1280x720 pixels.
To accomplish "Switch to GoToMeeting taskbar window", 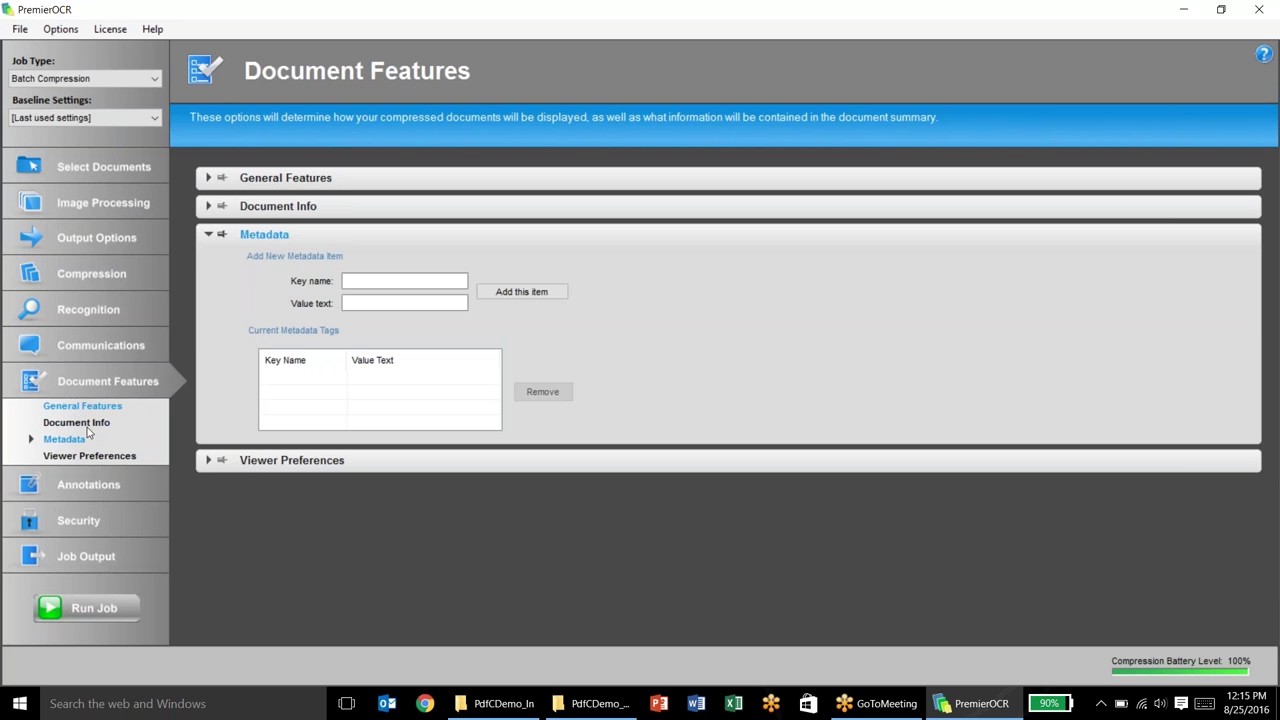I will pyautogui.click(x=877, y=703).
